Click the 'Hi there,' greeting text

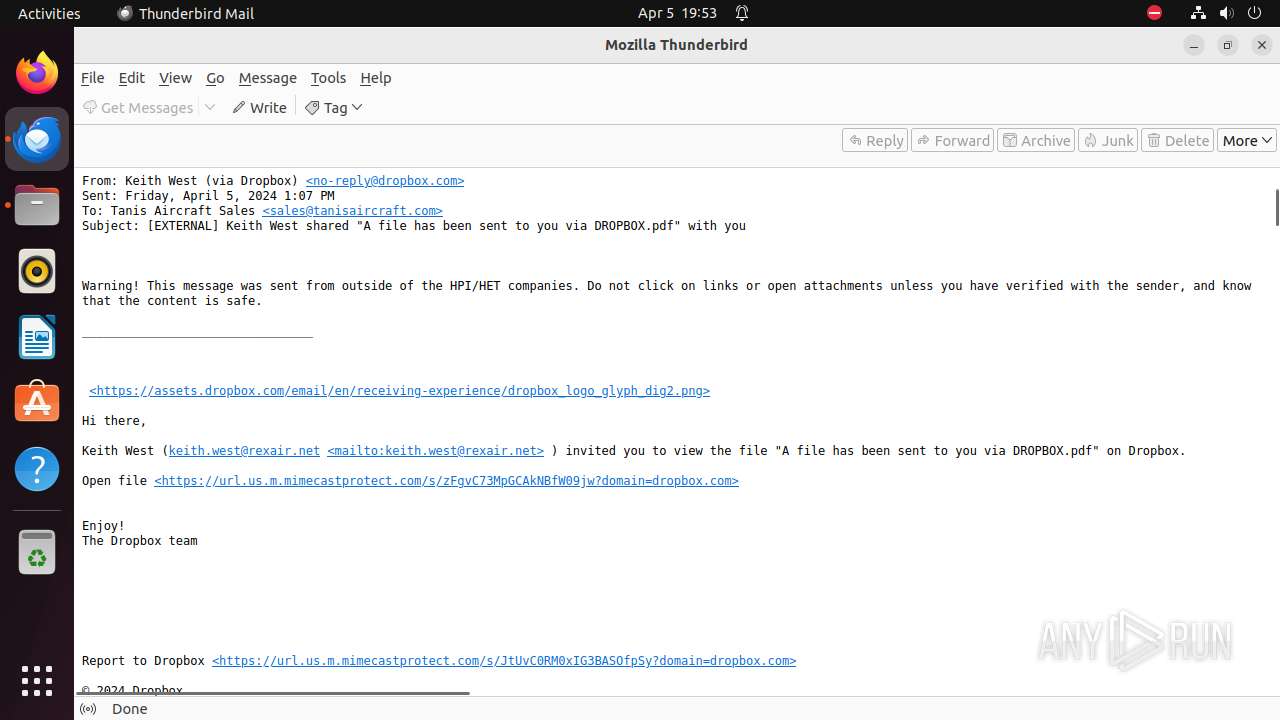click(x=114, y=421)
